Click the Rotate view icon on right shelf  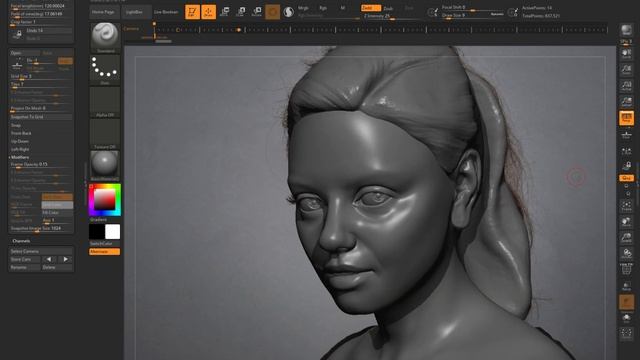point(626,254)
